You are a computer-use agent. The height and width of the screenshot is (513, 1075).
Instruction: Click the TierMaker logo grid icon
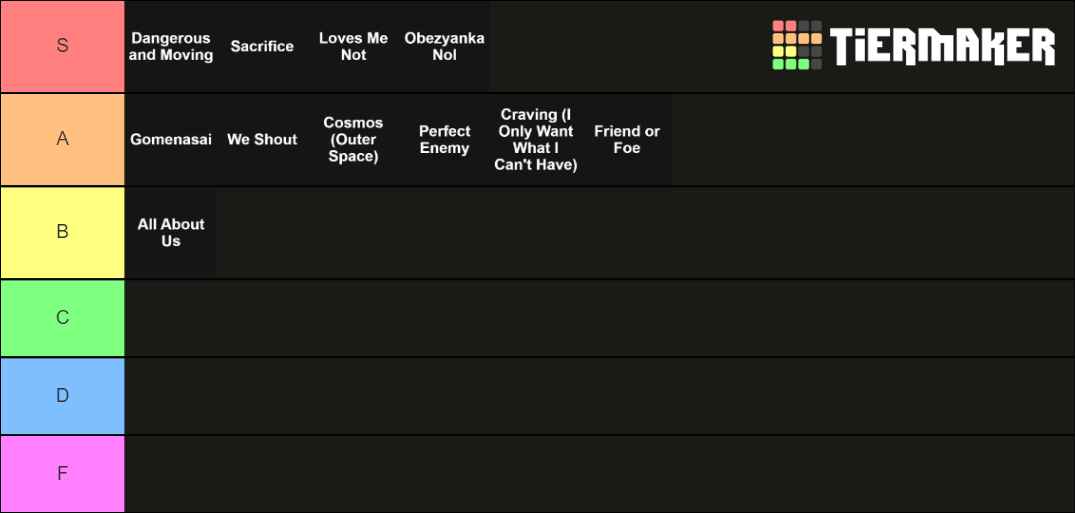[797, 45]
